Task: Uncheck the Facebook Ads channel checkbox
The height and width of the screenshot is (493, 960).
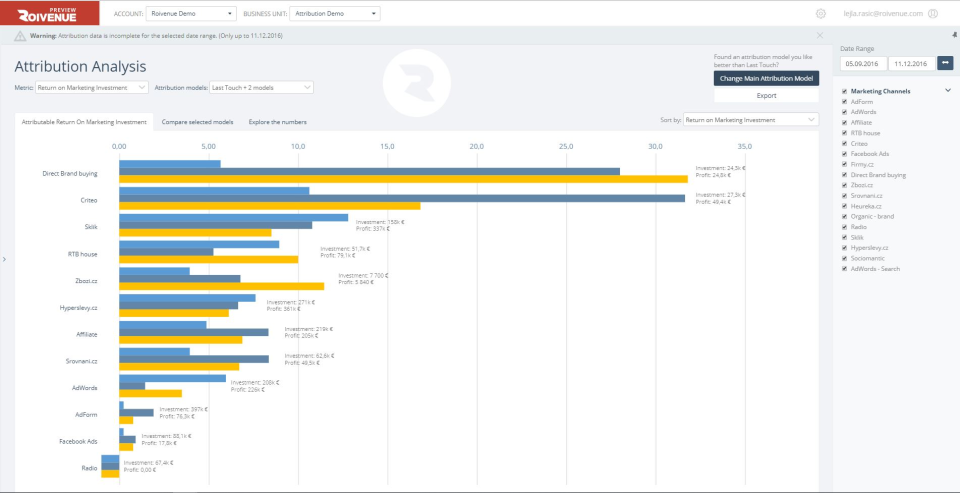Action: 845,154
